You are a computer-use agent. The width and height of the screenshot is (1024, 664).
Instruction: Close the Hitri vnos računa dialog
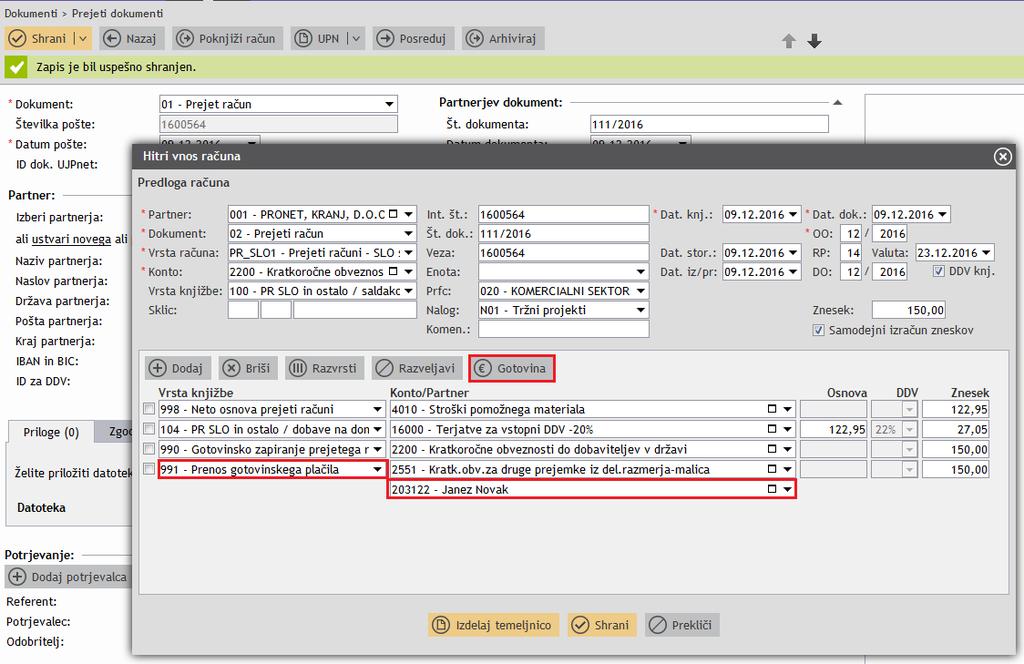pyautogui.click(x=1002, y=156)
